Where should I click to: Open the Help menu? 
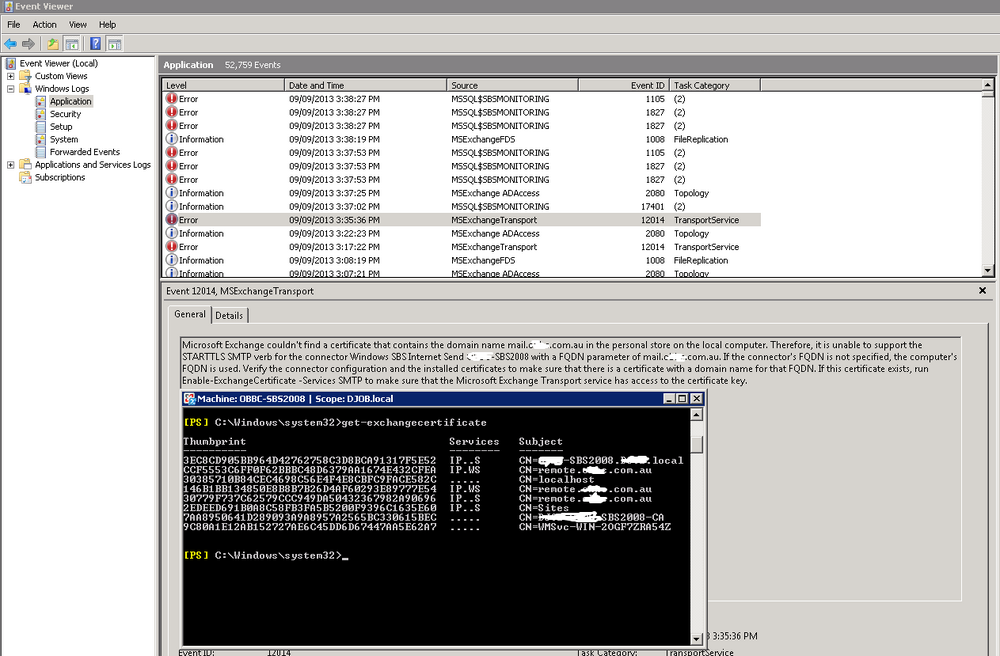[x=107, y=25]
